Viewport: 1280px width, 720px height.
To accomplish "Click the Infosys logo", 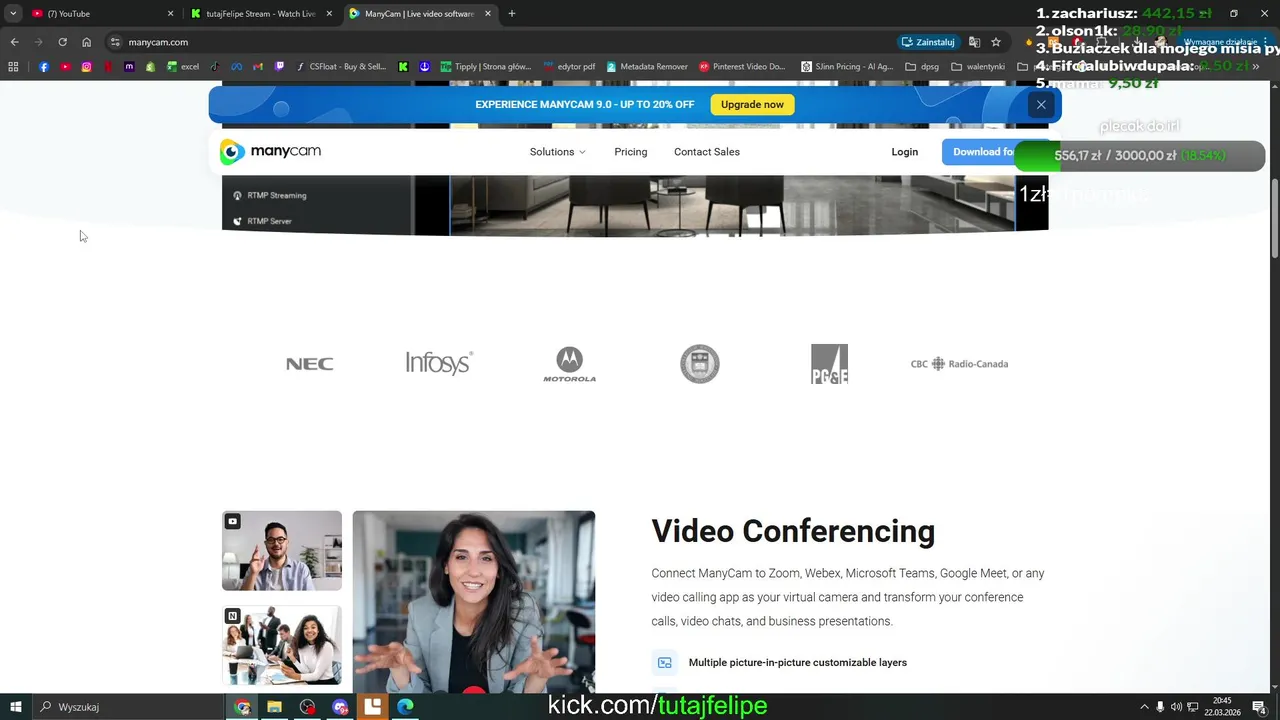I will pyautogui.click(x=439, y=363).
